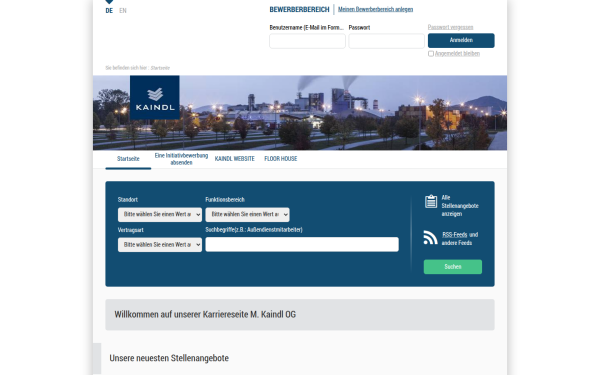Open Meinen Bewerberbereich anlegen link
The width and height of the screenshot is (600, 375).
[375, 9]
